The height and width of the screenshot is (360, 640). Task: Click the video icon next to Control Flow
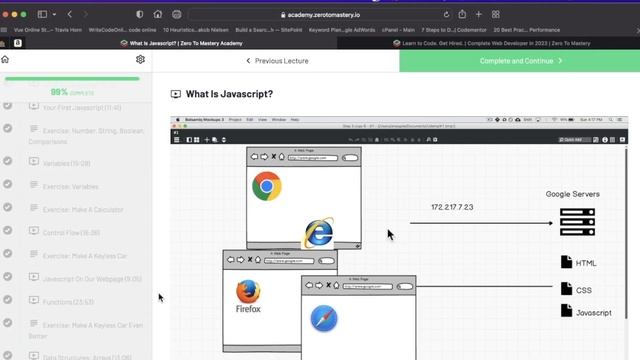pos(34,231)
